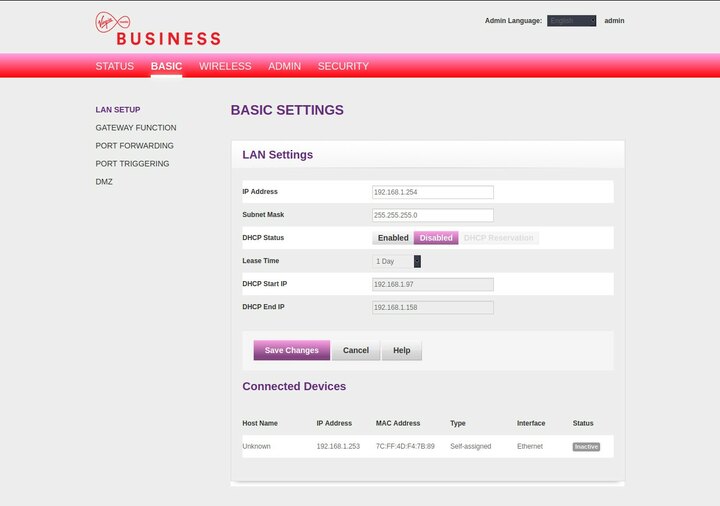
Task: Navigate to Port Forwarding page
Action: click(x=134, y=146)
